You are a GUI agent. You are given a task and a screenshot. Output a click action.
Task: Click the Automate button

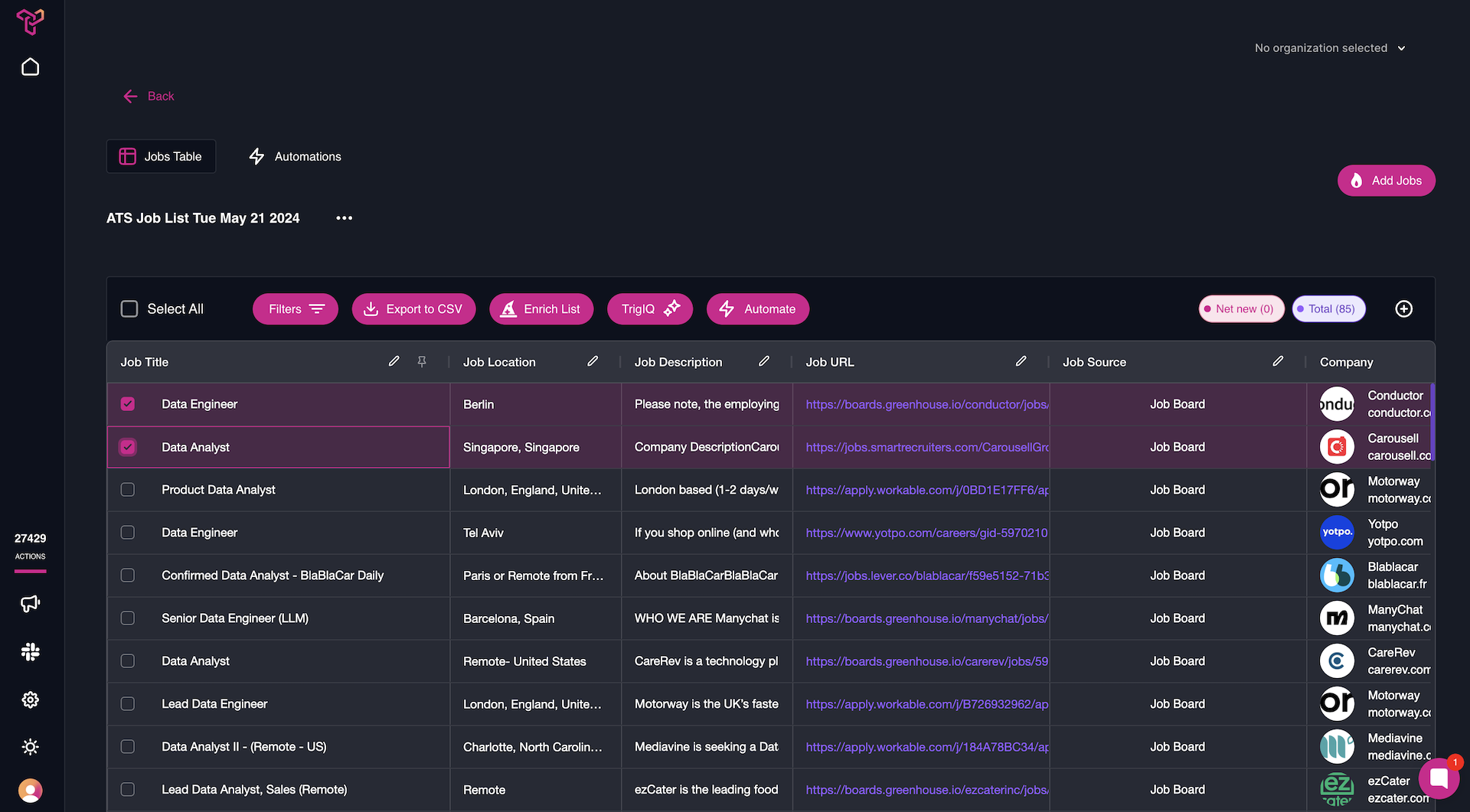click(758, 309)
